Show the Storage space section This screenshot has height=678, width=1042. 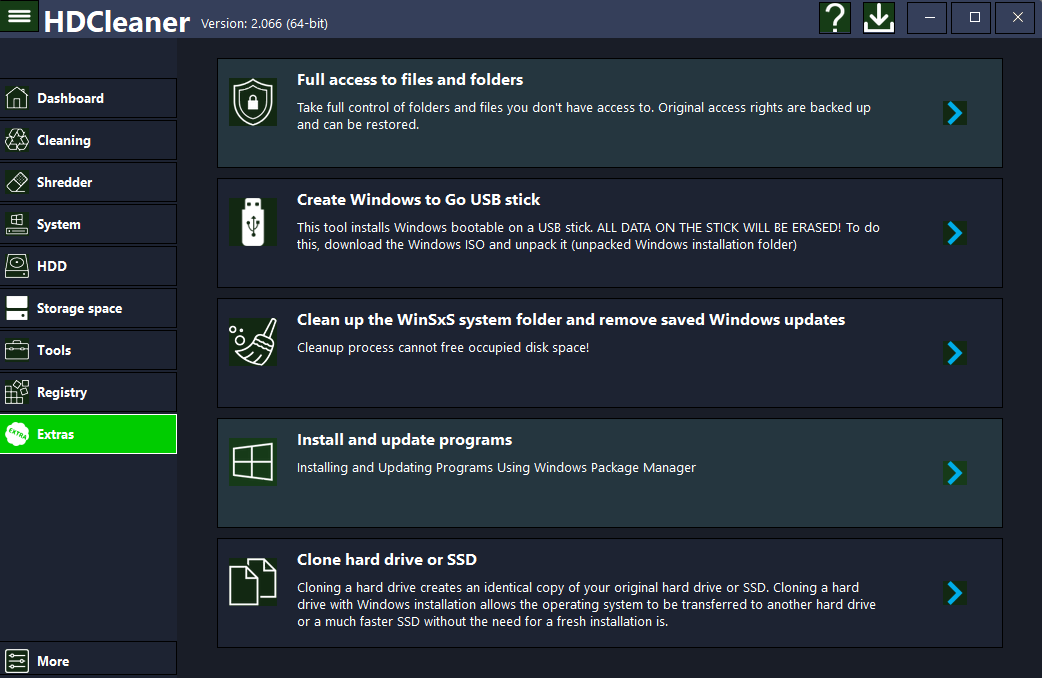(x=88, y=308)
